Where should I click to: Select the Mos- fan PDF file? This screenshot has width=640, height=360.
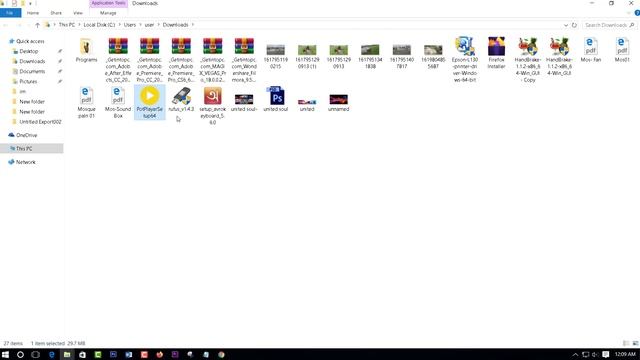point(591,50)
